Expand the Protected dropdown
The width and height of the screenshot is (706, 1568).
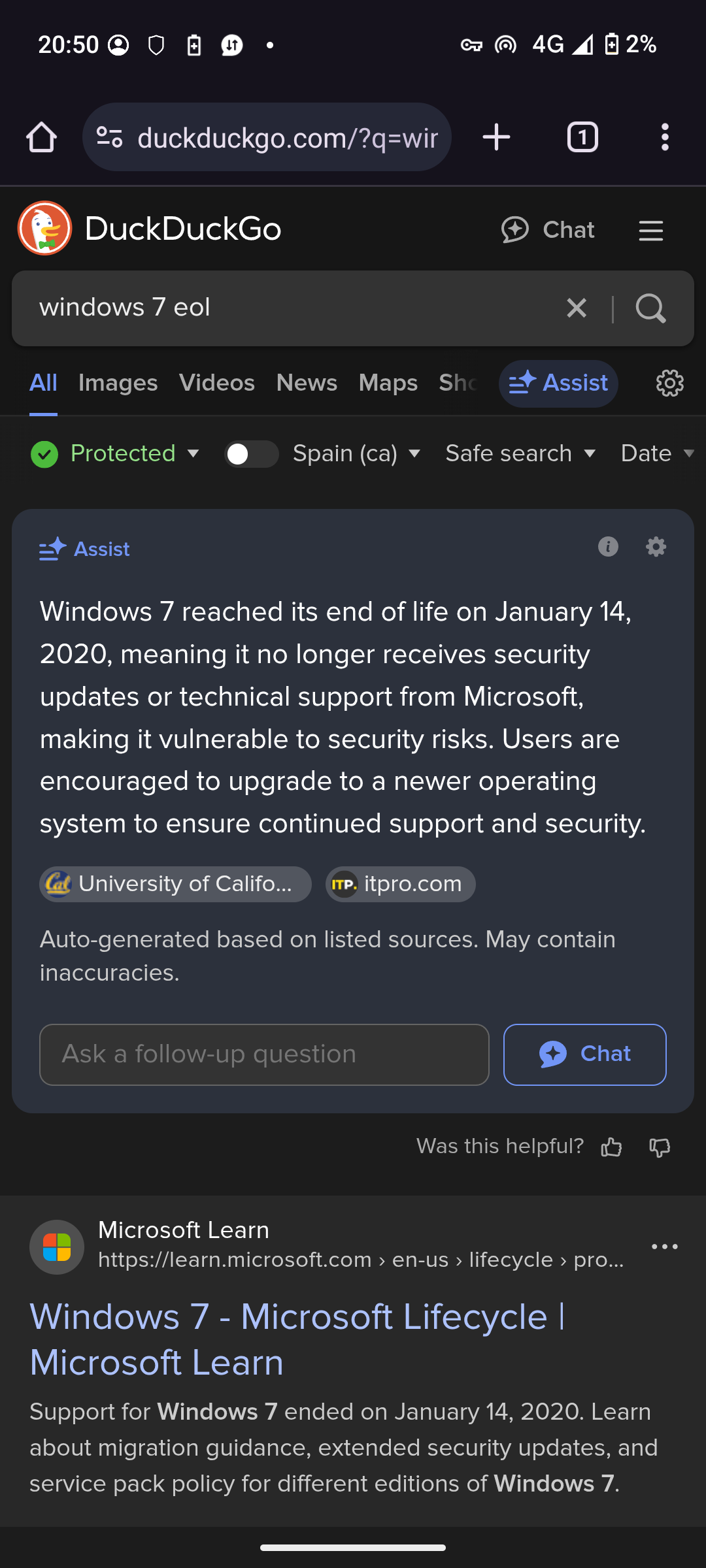coord(115,453)
